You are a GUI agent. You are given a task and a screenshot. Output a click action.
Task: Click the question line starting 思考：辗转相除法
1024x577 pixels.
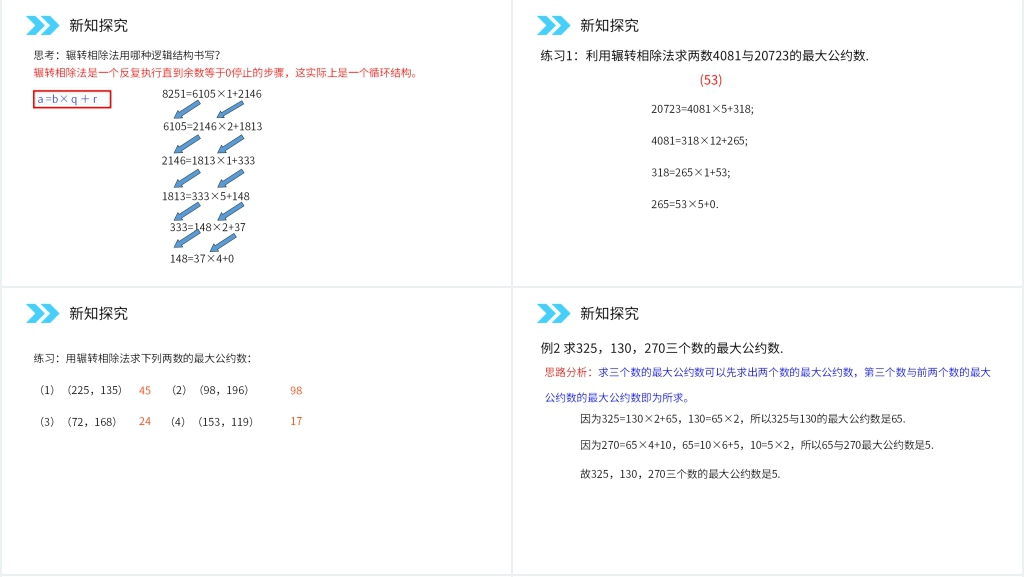pos(127,55)
